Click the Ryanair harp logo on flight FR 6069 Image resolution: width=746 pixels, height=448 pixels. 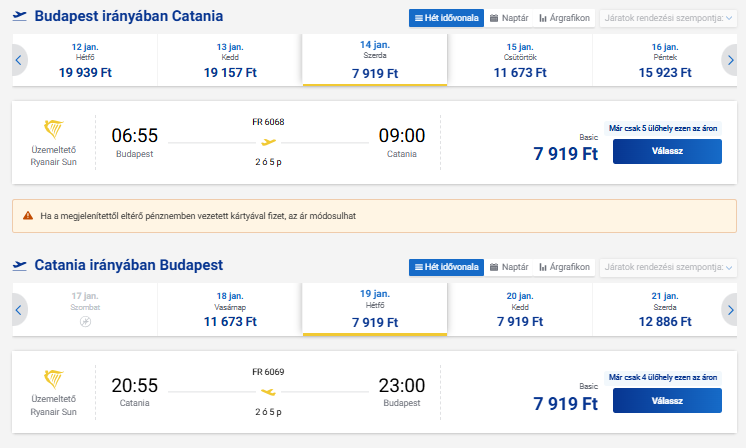(53, 379)
